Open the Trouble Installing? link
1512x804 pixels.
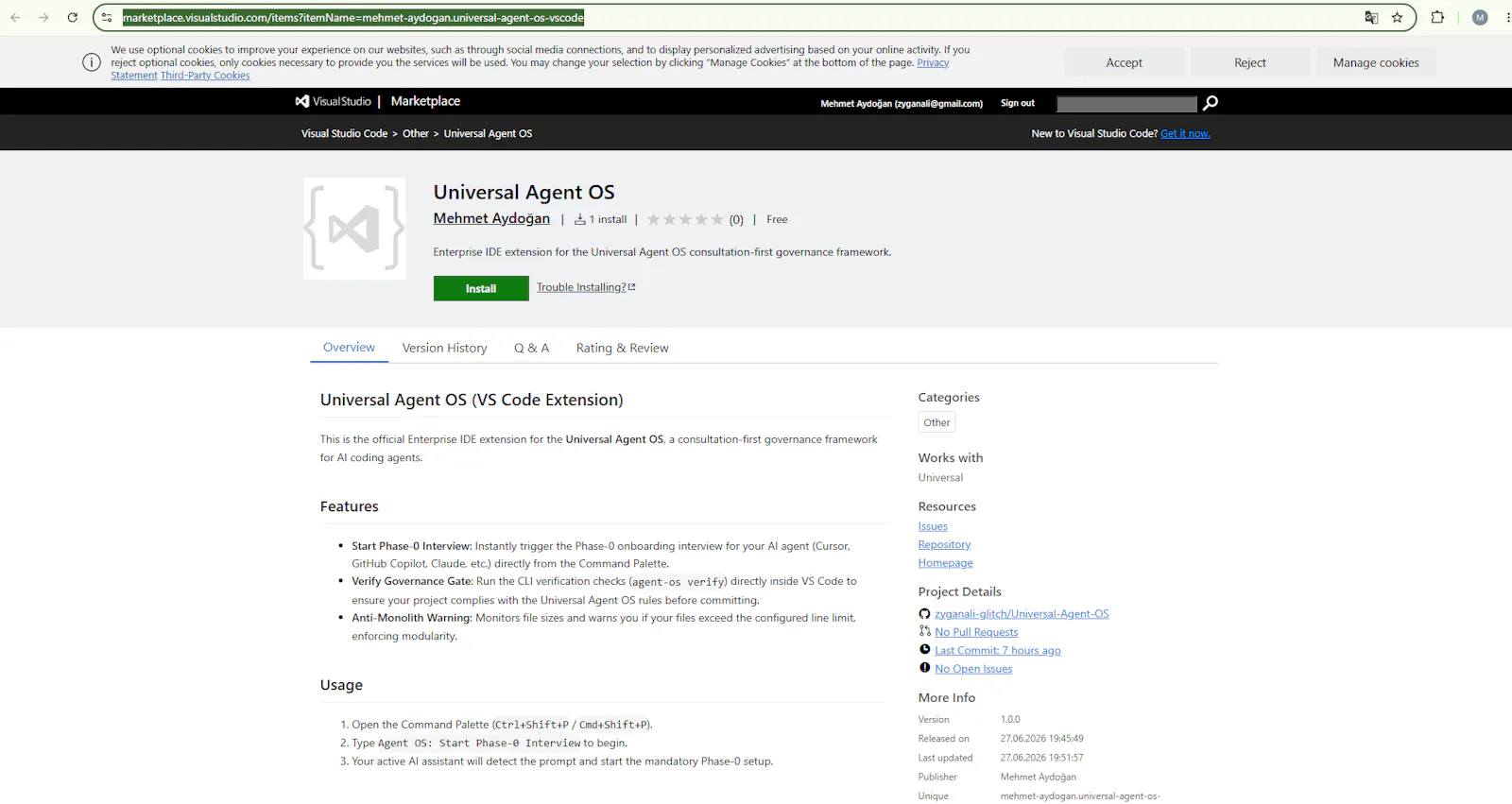click(586, 287)
